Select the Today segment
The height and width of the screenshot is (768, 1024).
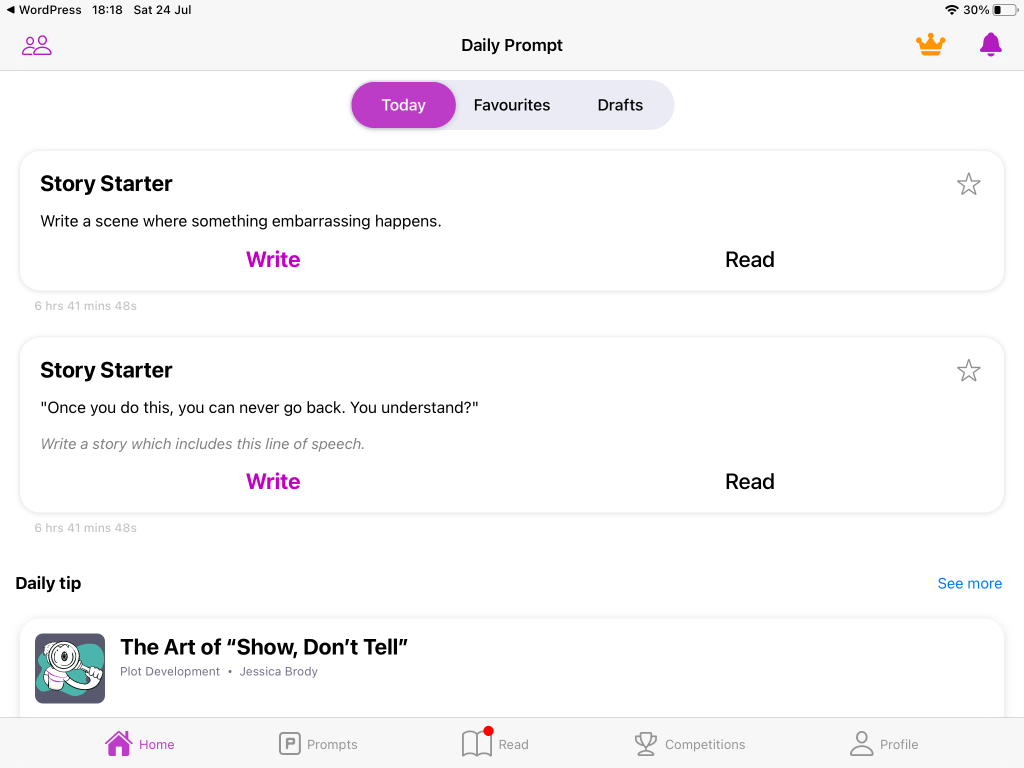tap(403, 105)
